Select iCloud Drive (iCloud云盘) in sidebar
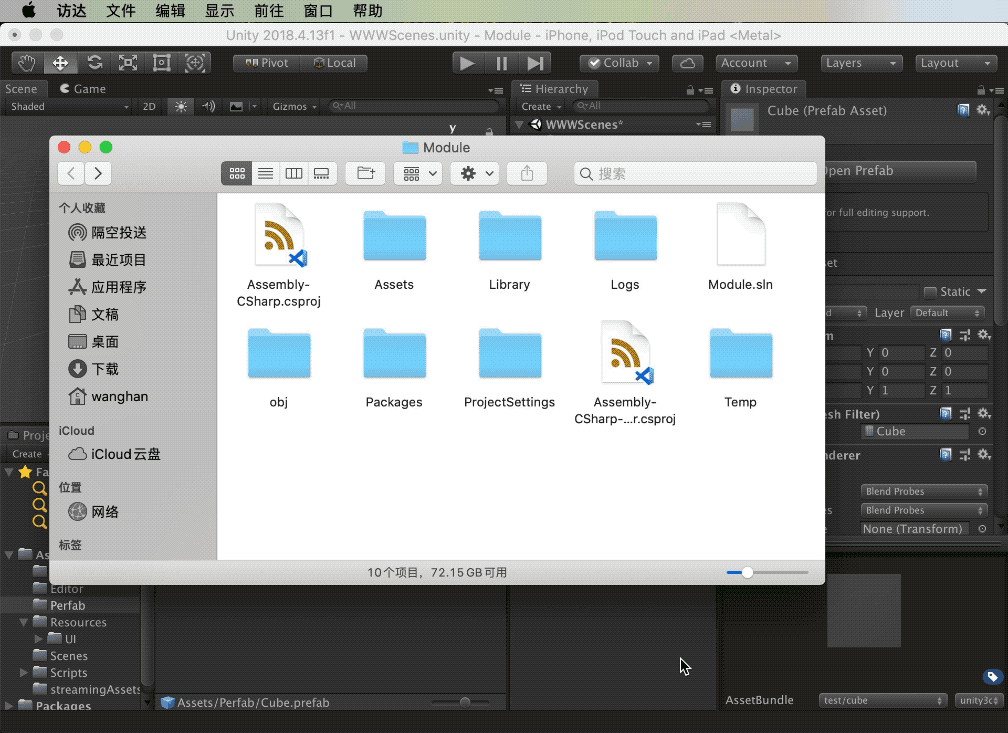This screenshot has width=1008, height=733. tap(114, 454)
